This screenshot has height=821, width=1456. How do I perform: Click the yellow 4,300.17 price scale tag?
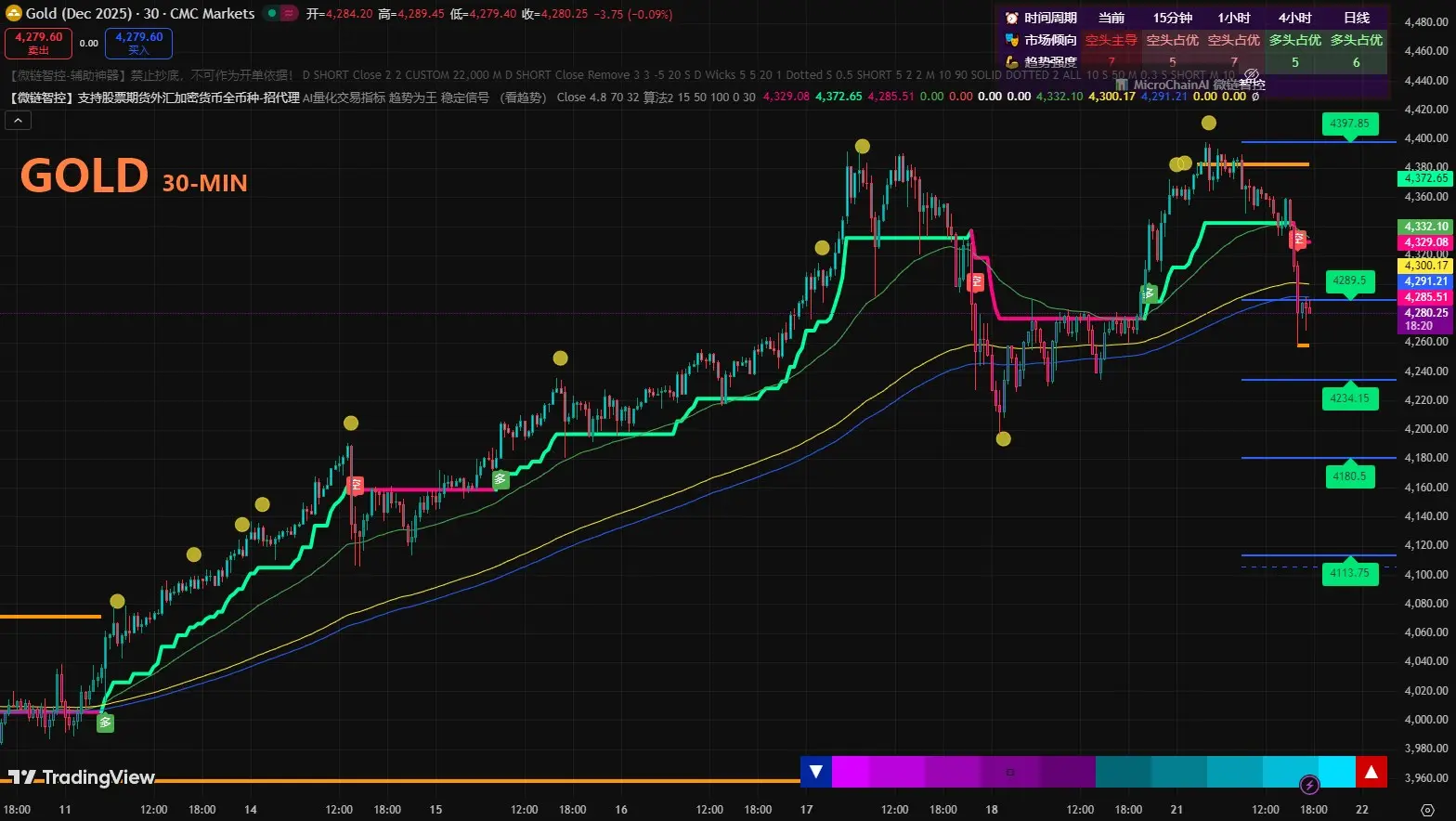1425,266
